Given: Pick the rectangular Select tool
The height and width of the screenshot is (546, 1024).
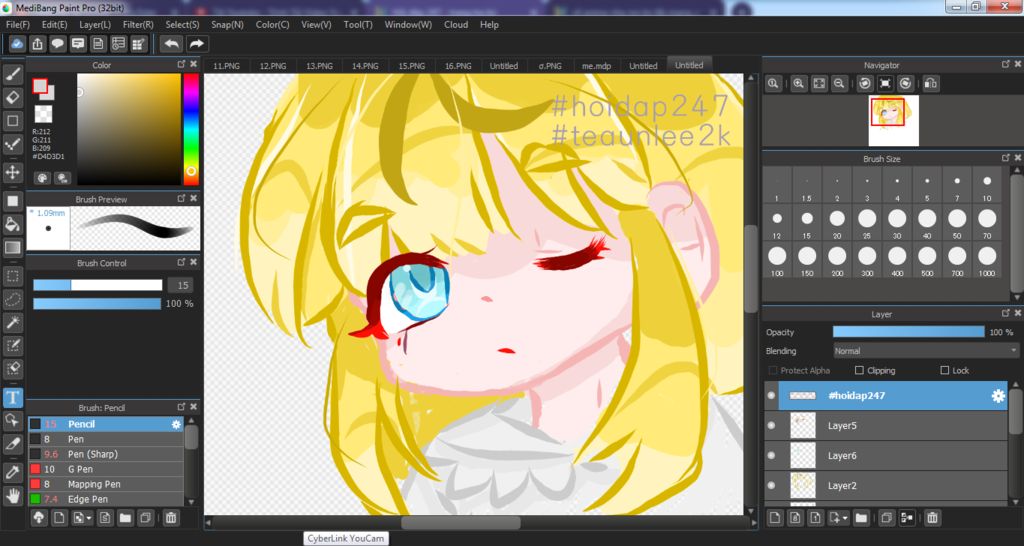Looking at the screenshot, I should pyautogui.click(x=13, y=276).
